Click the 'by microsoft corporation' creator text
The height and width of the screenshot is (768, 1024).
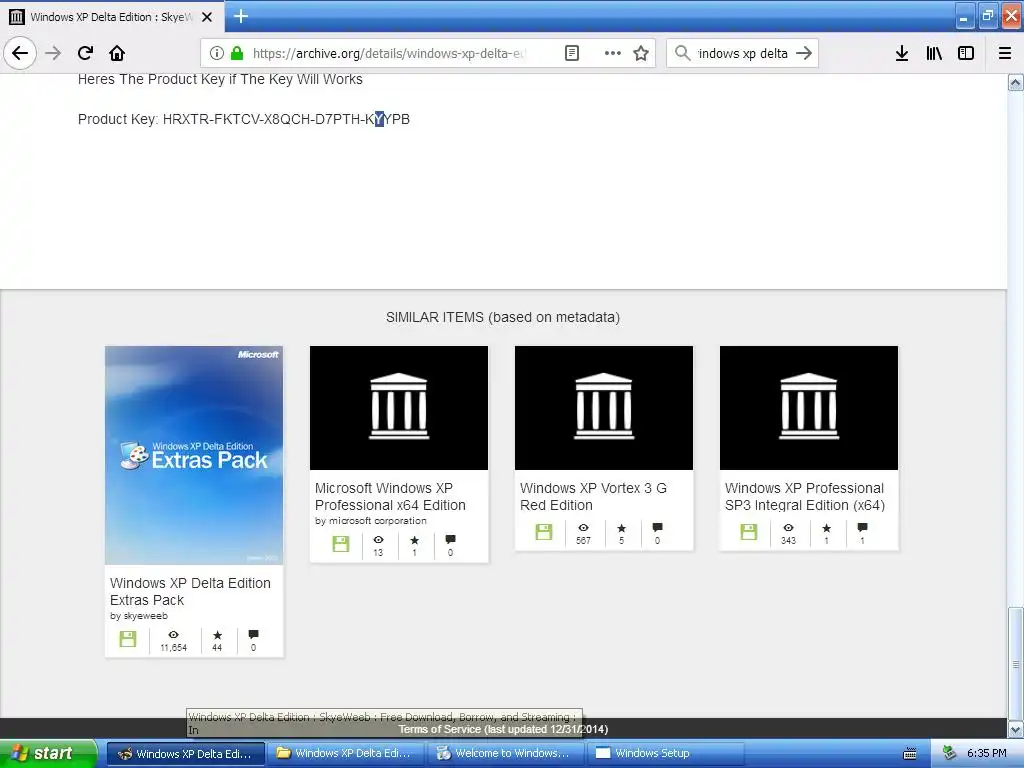pos(371,520)
